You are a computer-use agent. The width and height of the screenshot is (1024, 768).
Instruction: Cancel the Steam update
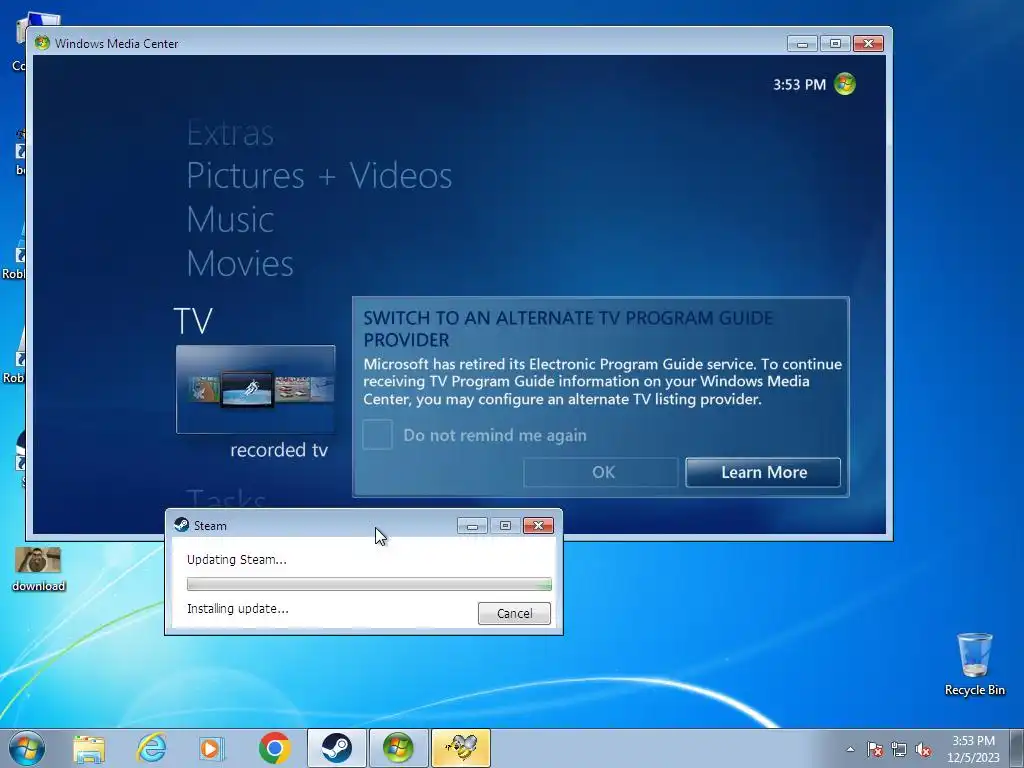(514, 613)
